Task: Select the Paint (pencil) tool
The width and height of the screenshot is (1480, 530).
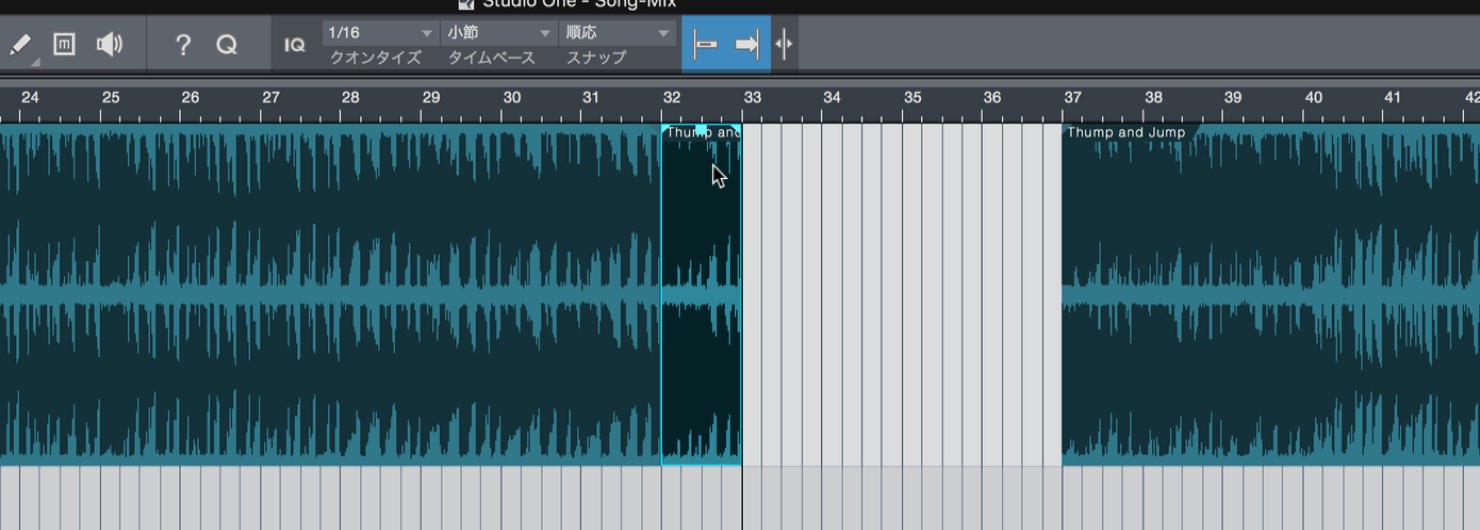Action: (x=20, y=45)
